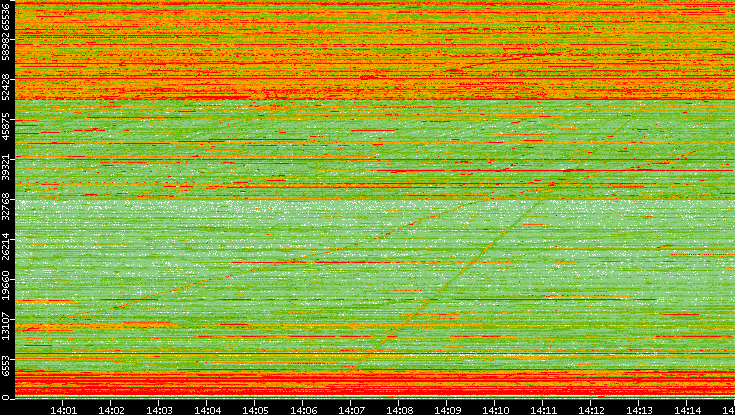Select the 14:14 time axis label
Viewport: 735px width, 415px height.
687,410
